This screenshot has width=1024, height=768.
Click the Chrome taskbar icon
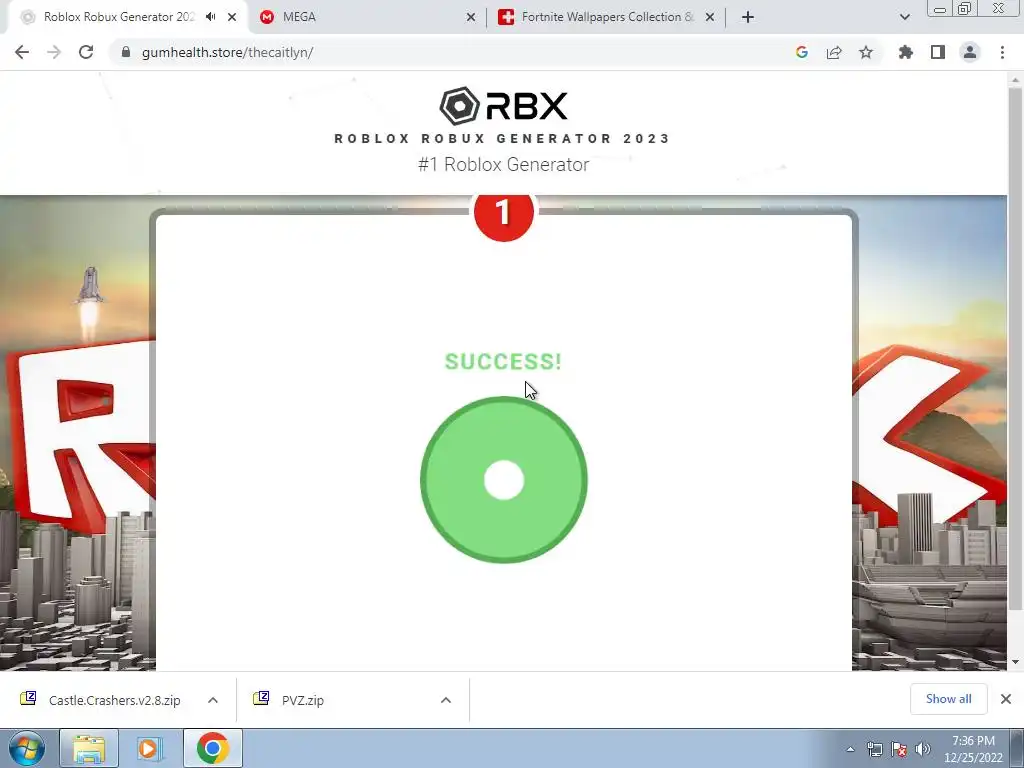pyautogui.click(x=212, y=748)
